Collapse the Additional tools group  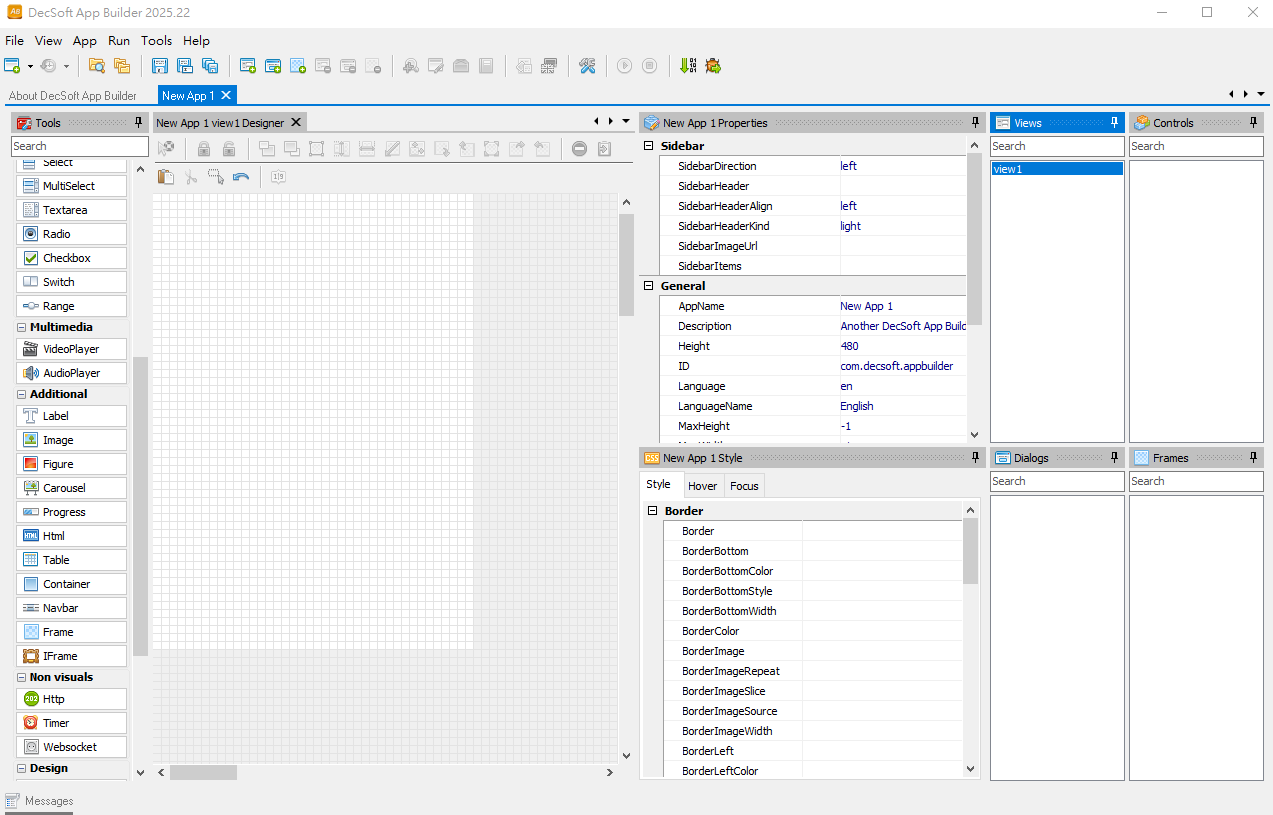pyautogui.click(x=21, y=394)
